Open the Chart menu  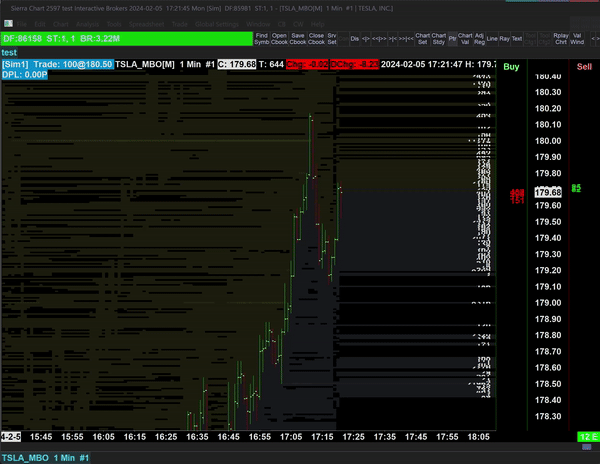click(x=60, y=24)
